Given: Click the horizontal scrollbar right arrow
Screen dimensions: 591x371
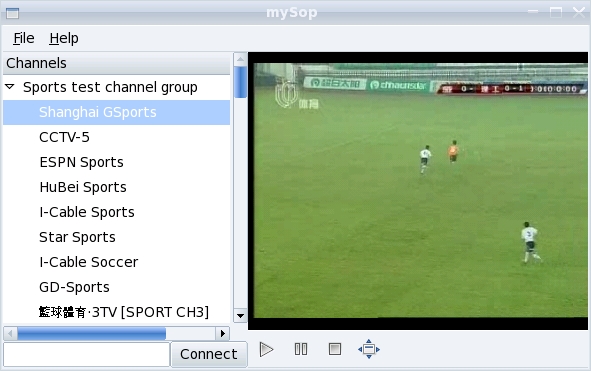Looking at the screenshot, I should (223, 333).
